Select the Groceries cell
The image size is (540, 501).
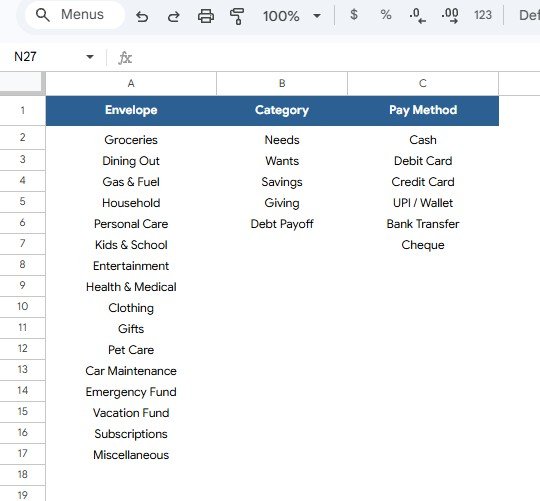click(131, 139)
